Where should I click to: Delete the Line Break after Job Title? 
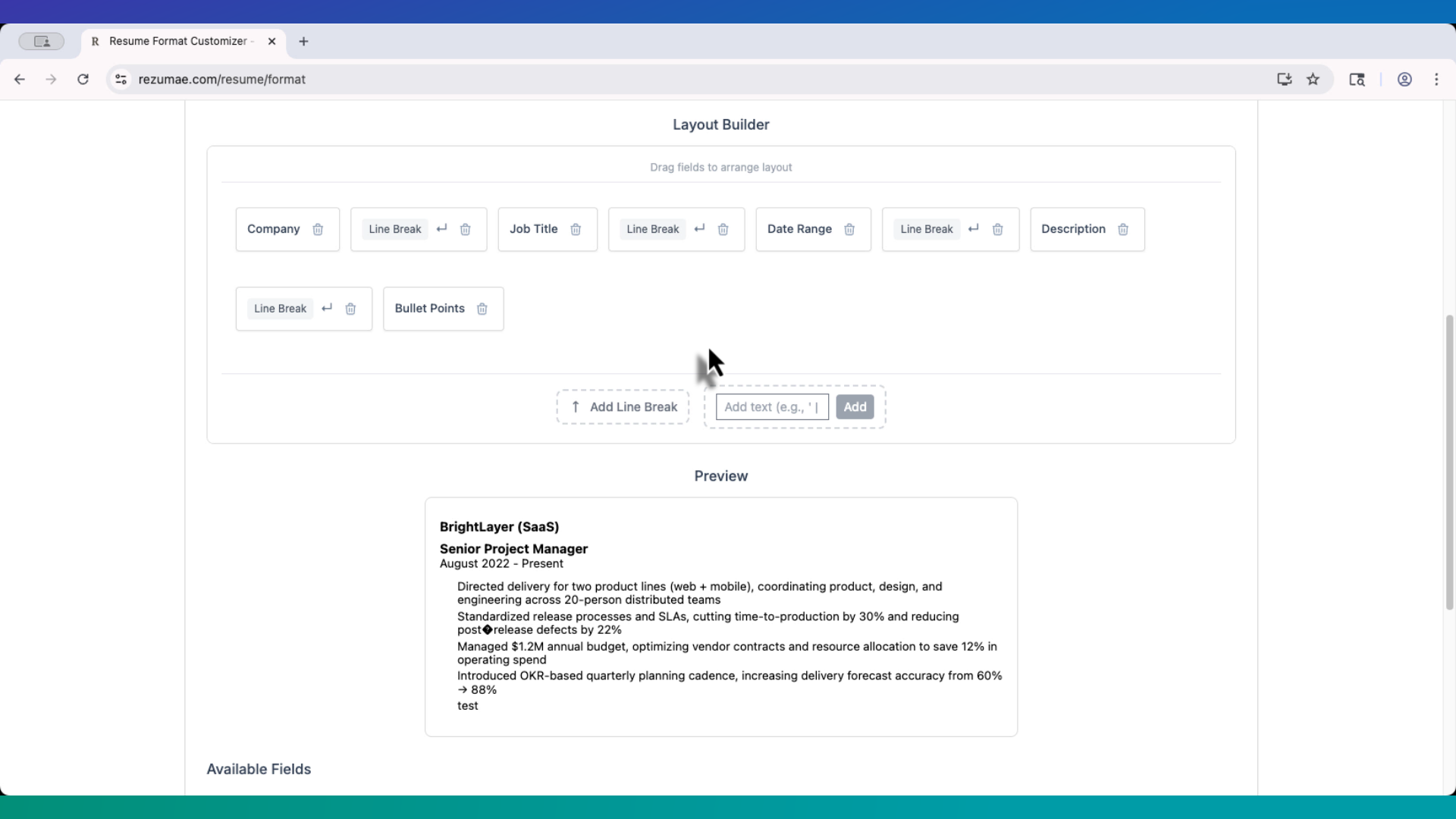coord(723,229)
